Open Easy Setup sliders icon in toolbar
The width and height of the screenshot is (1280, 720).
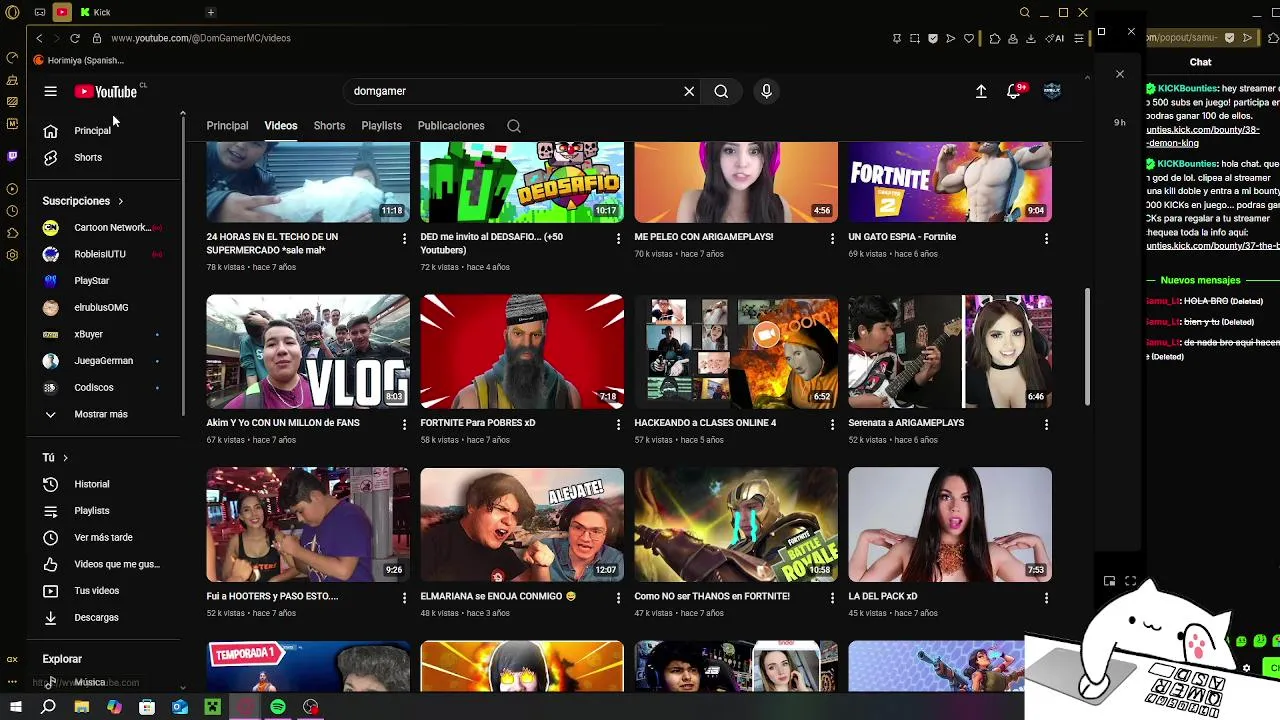pos(1078,38)
